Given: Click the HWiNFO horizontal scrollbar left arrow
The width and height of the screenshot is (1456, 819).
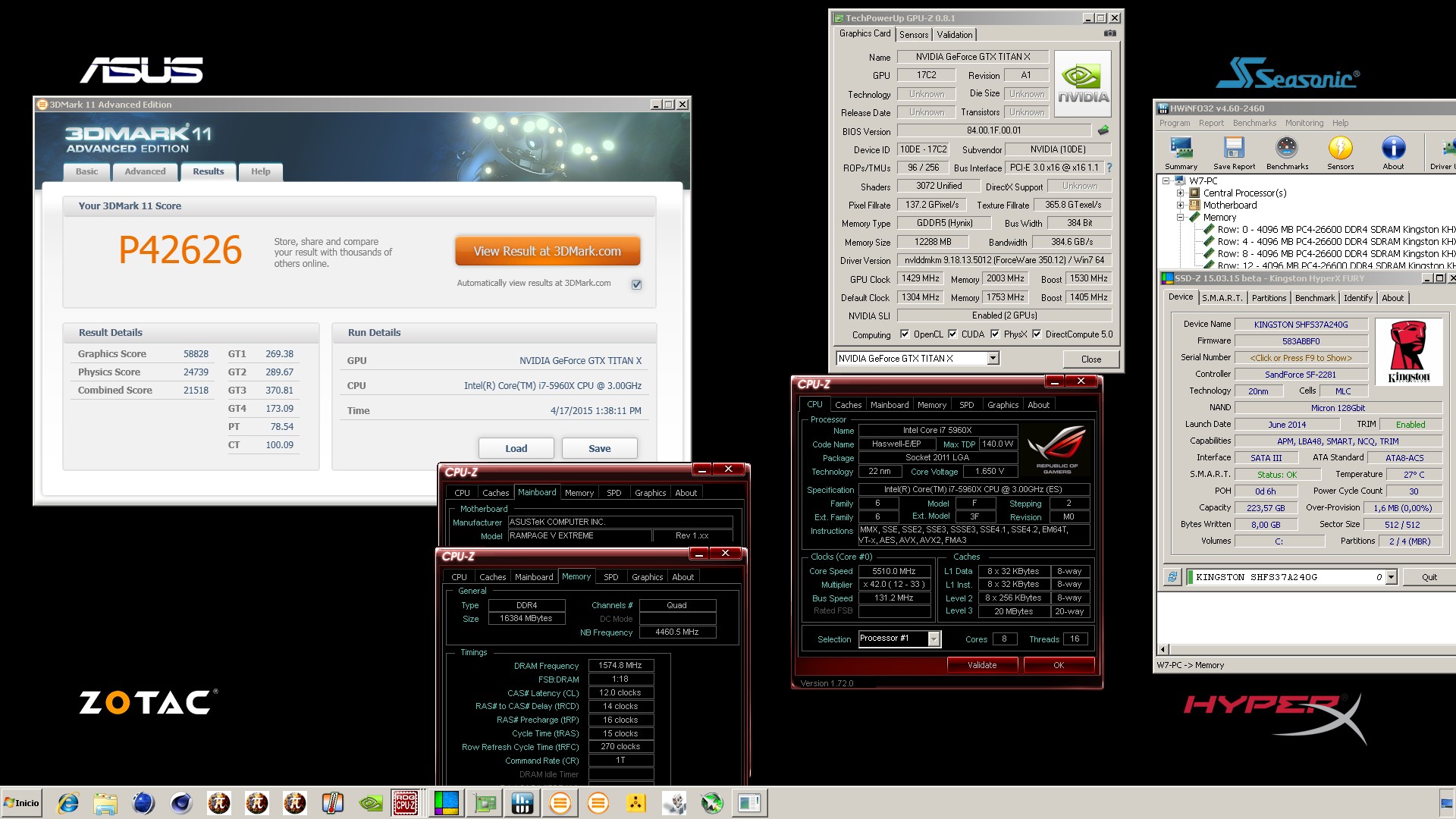Looking at the screenshot, I should point(1163,649).
